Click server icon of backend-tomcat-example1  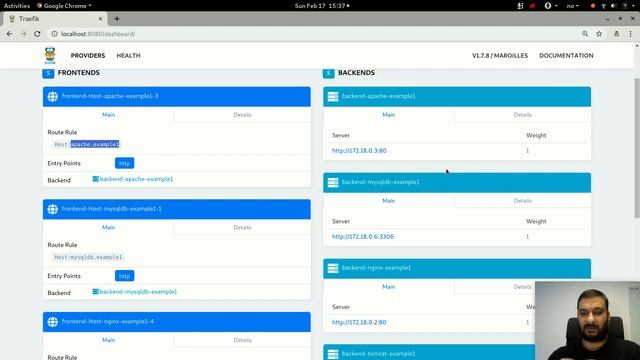coord(333,354)
